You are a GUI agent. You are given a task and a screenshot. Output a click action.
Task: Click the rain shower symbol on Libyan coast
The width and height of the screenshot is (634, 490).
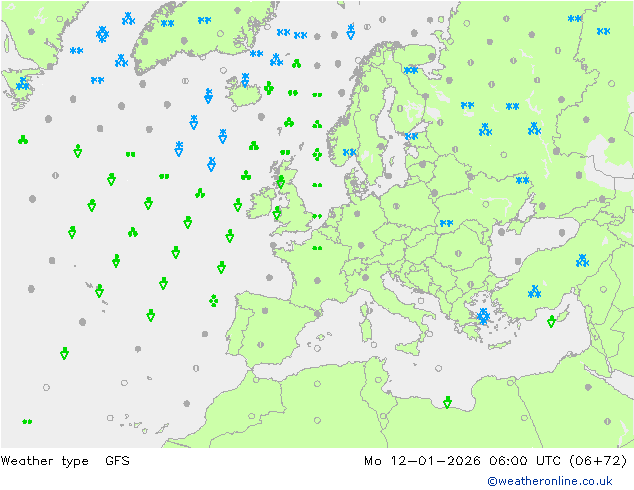point(447,402)
